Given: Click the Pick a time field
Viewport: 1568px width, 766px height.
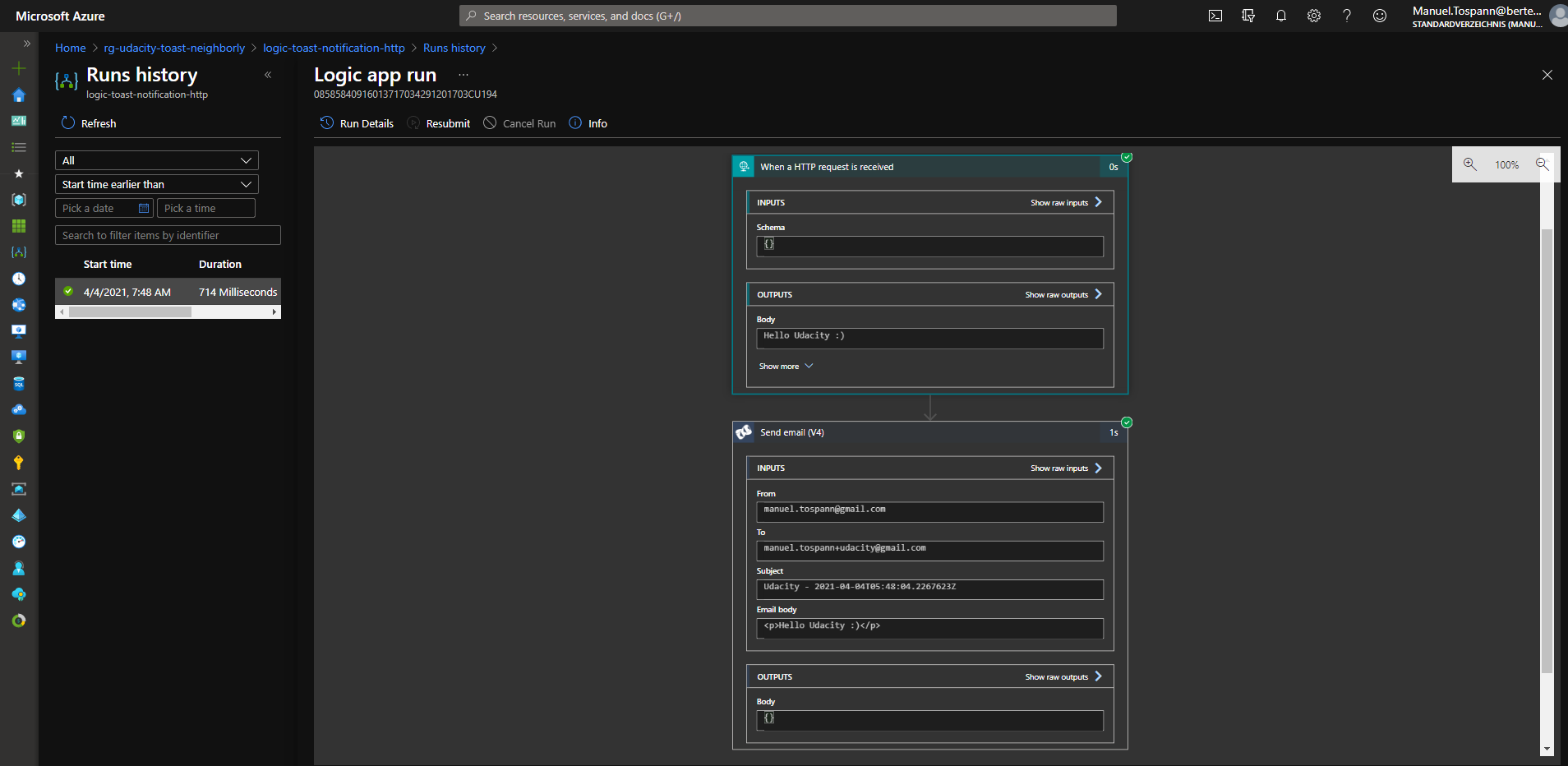Looking at the screenshot, I should (x=206, y=208).
